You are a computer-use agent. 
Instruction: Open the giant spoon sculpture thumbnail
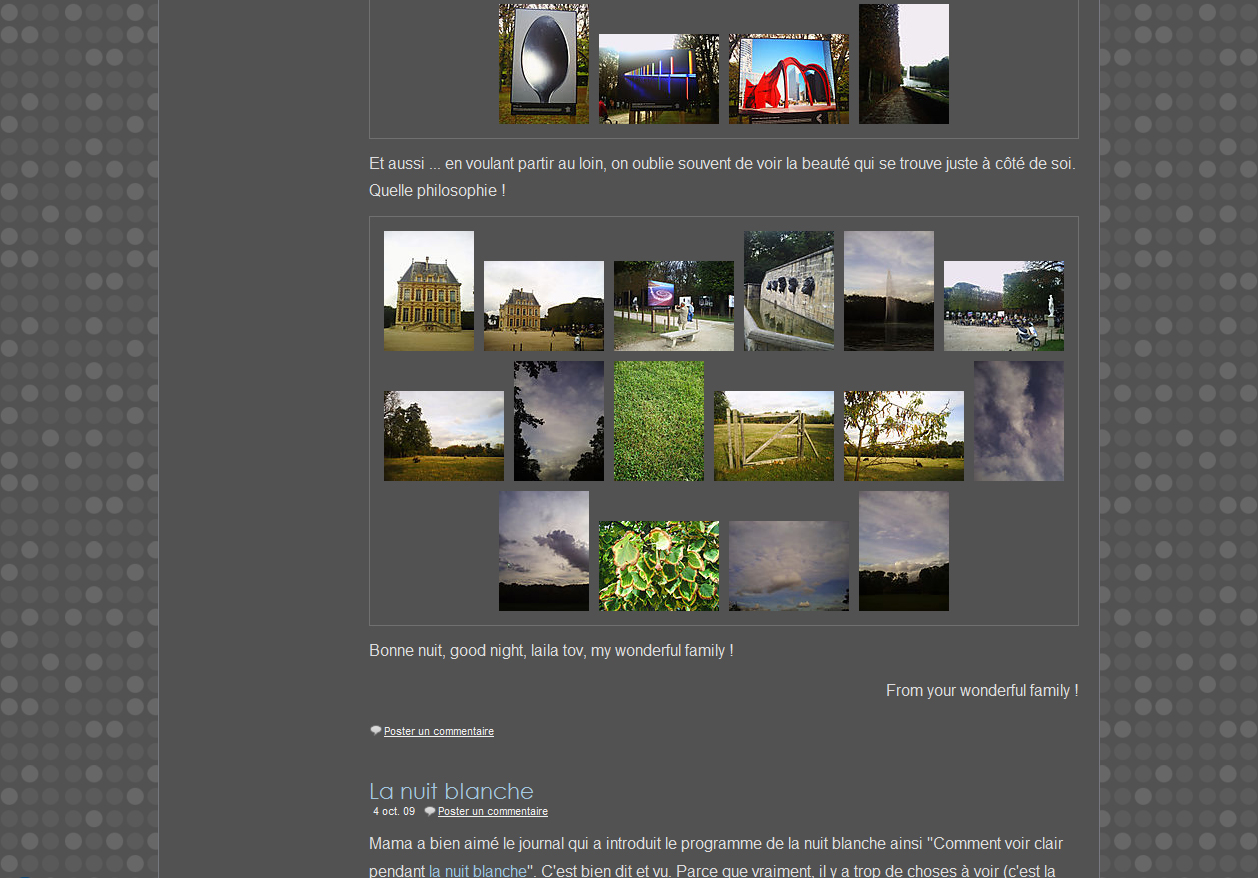pos(543,64)
